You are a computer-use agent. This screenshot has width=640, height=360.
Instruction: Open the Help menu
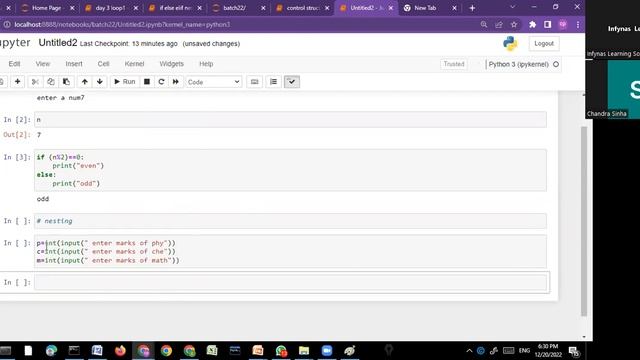[206, 64]
